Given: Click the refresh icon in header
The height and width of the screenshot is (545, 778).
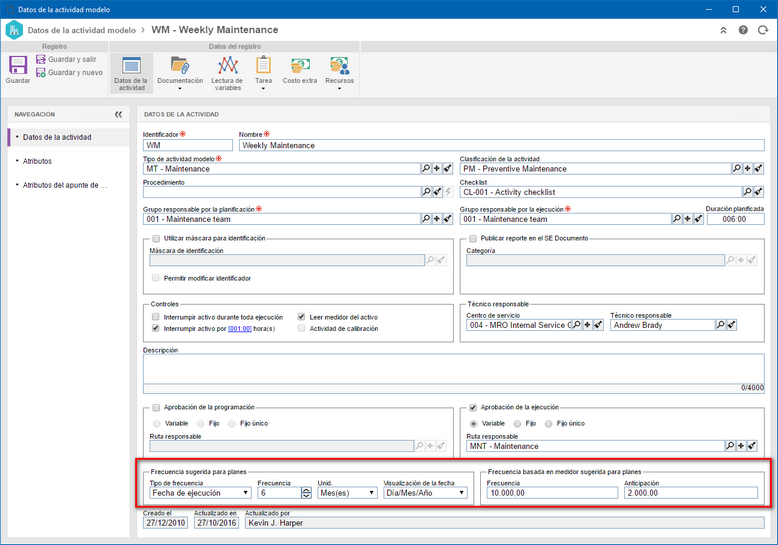Looking at the screenshot, I should [763, 30].
